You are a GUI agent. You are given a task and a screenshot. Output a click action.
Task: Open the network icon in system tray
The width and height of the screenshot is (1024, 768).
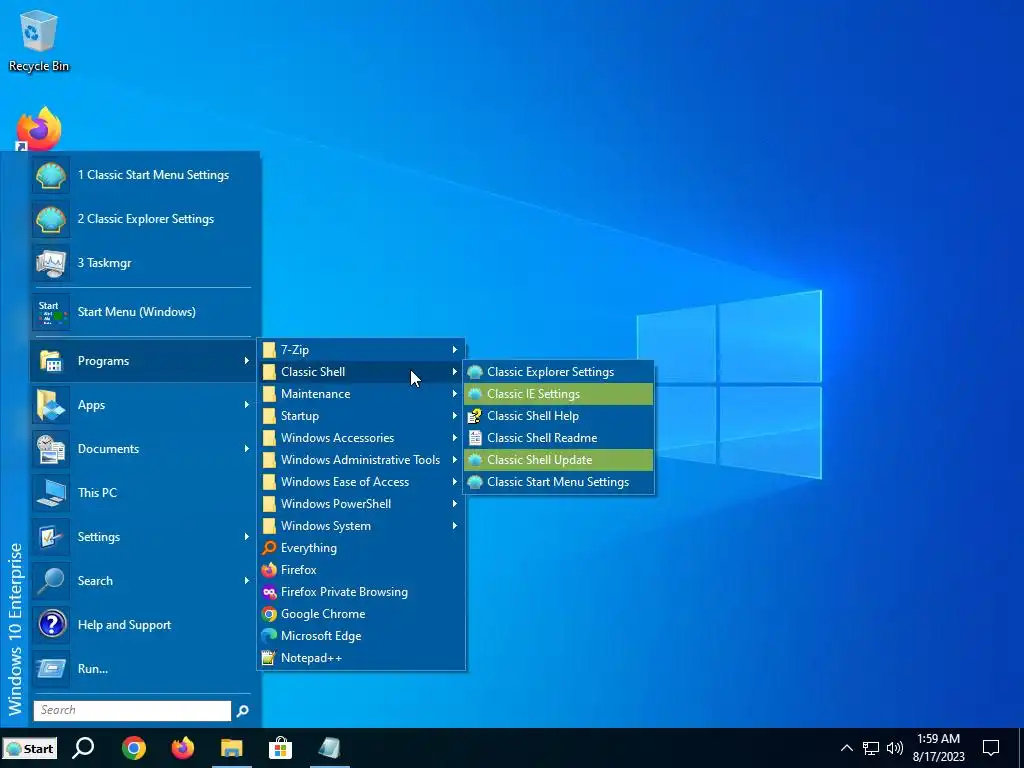click(x=871, y=748)
